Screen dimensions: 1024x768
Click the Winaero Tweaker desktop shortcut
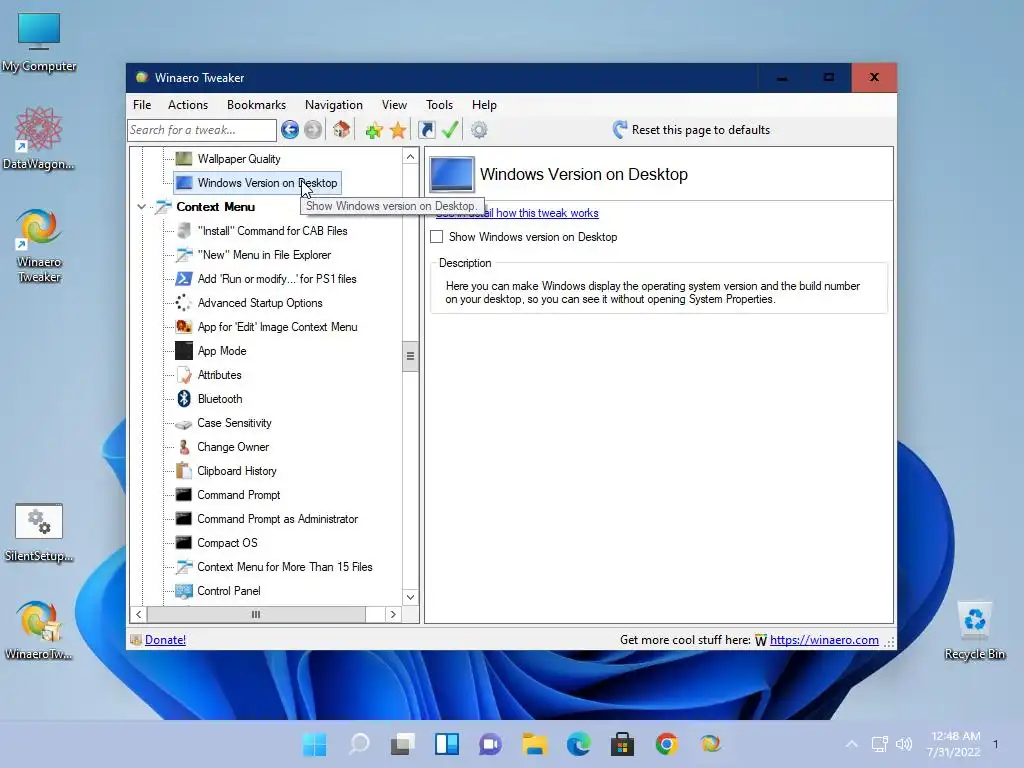pyautogui.click(x=39, y=246)
